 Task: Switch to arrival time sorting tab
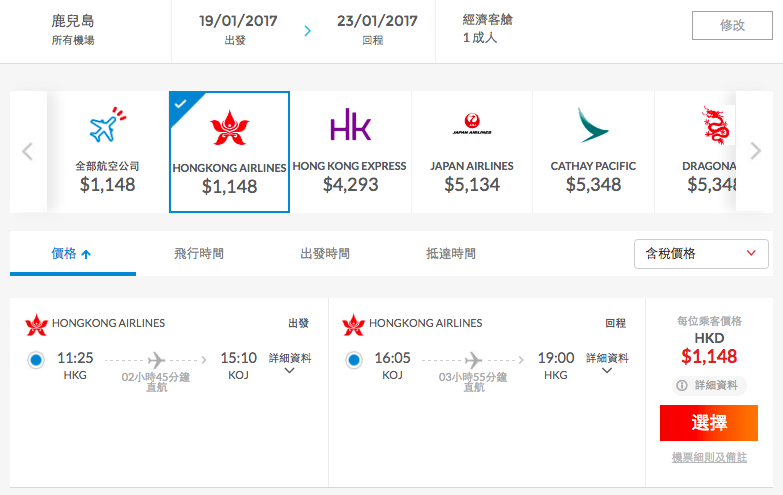[450, 254]
